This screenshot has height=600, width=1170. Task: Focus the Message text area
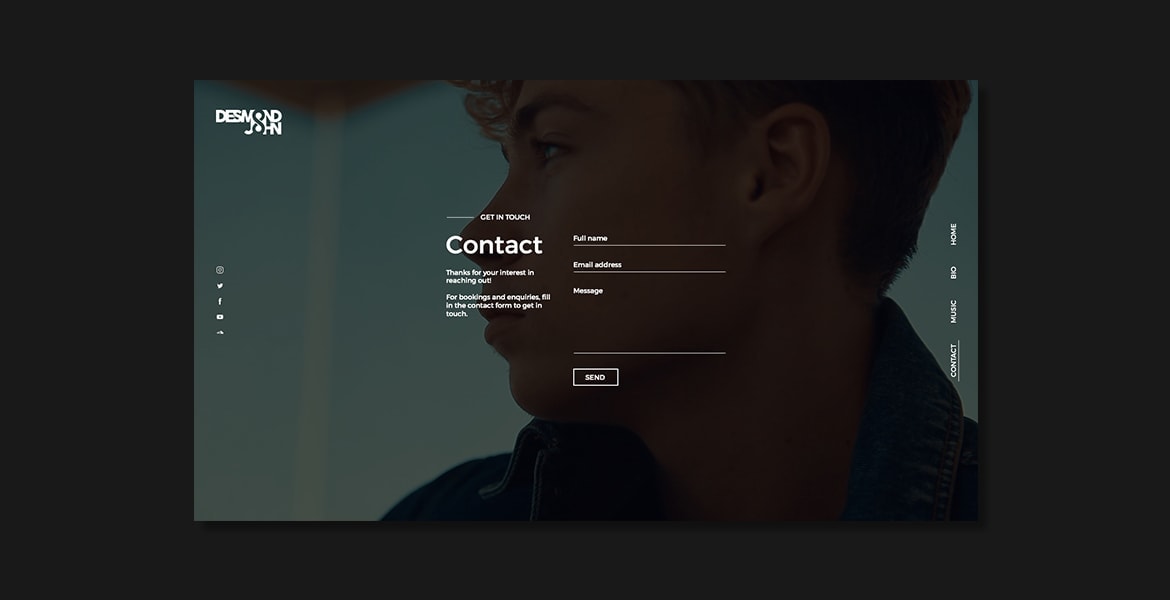[x=649, y=319]
